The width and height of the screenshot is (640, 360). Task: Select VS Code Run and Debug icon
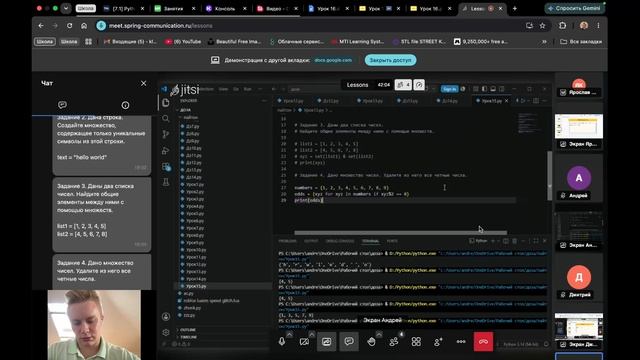tap(166, 151)
